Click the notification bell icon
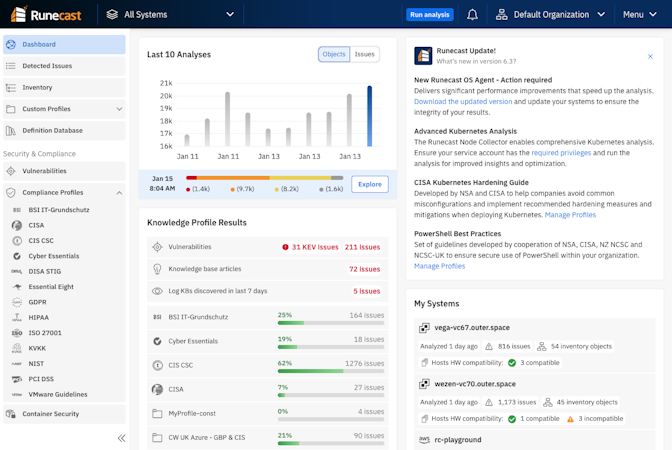672x450 pixels. click(472, 15)
